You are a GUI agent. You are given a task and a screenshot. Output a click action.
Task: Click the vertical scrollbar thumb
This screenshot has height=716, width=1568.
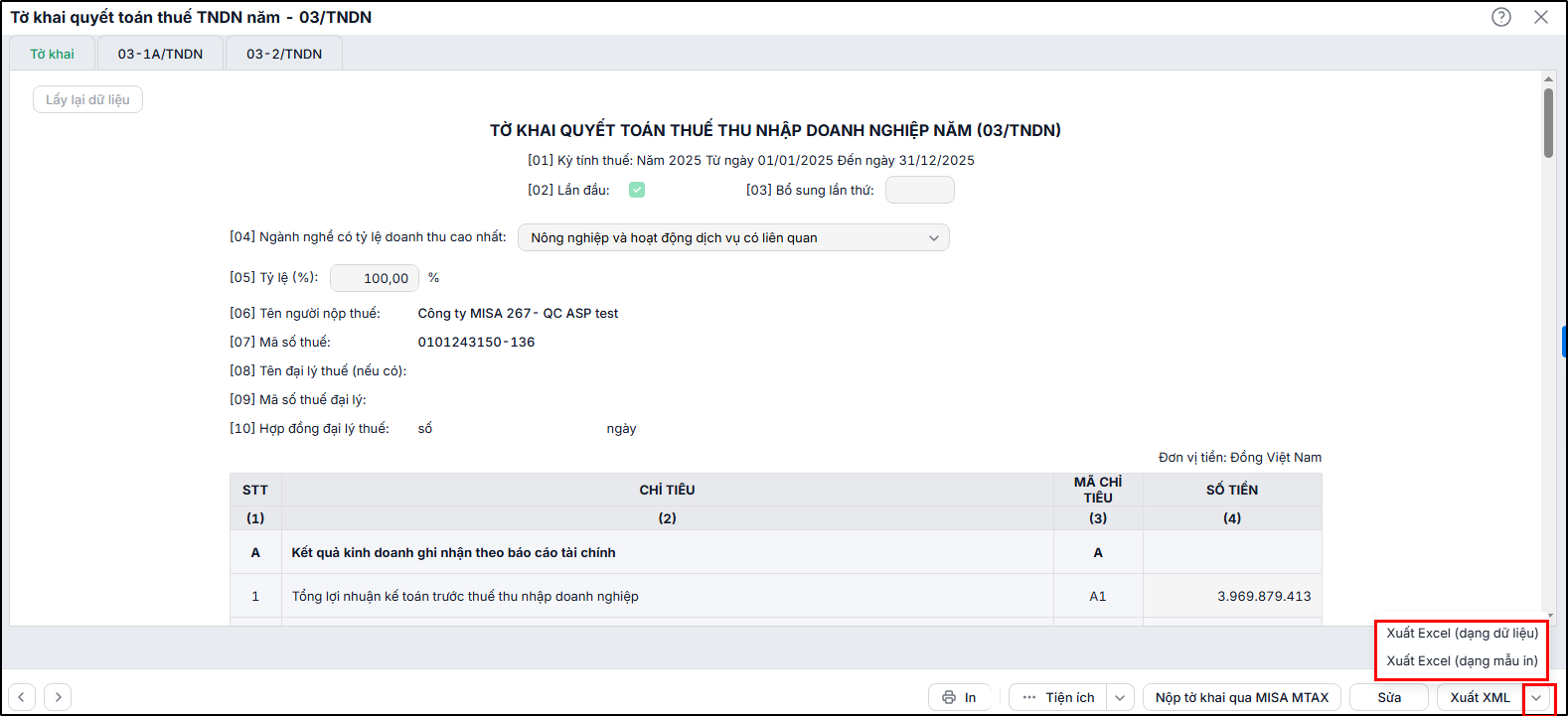[1548, 123]
